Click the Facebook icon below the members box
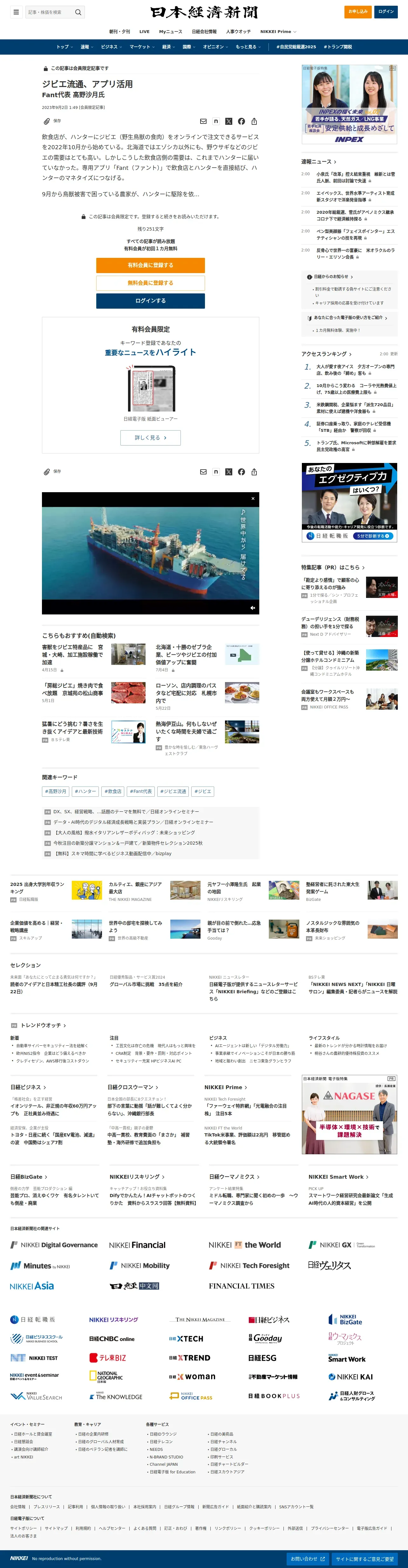Viewport: 408px width, 1568px height. point(241,472)
